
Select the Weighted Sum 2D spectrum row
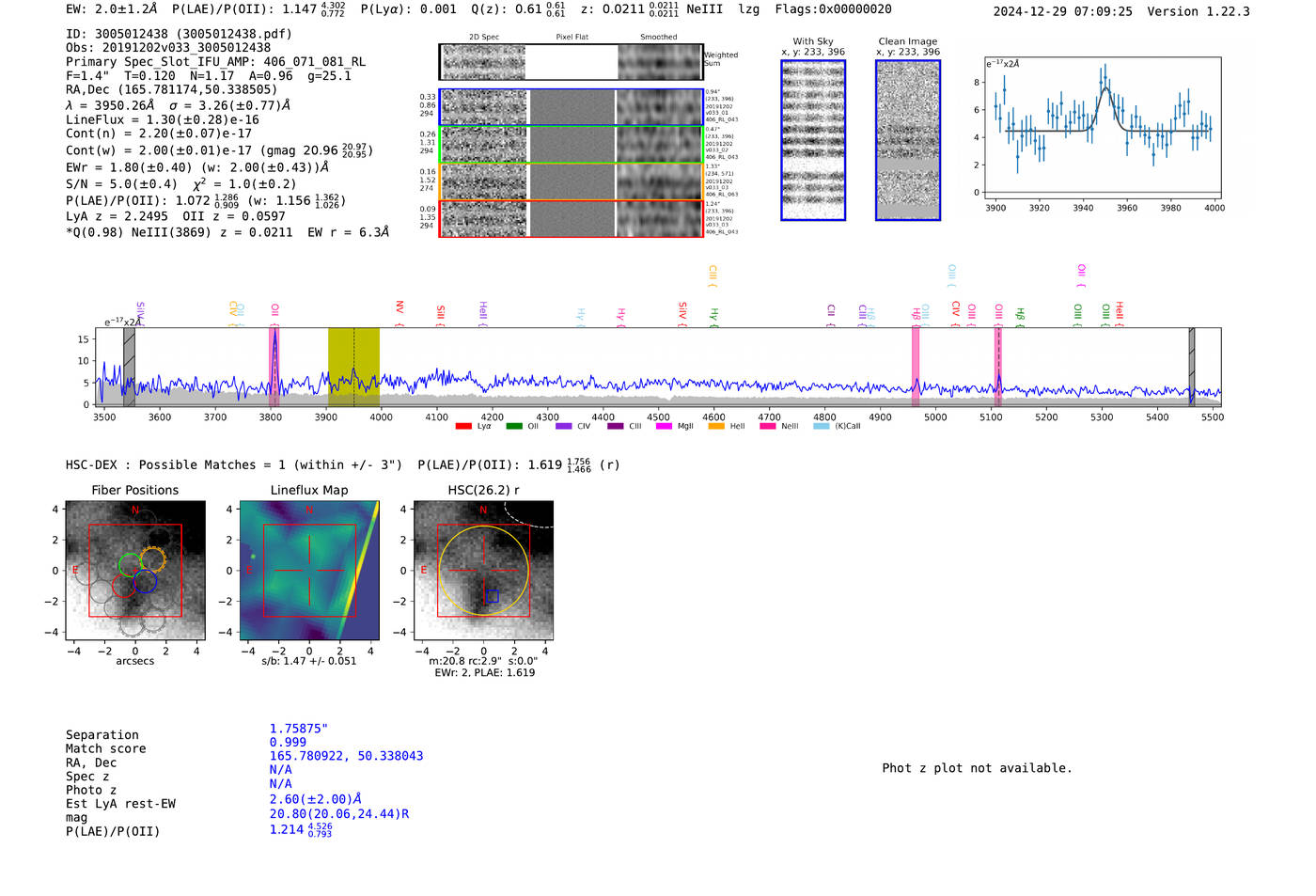point(571,62)
